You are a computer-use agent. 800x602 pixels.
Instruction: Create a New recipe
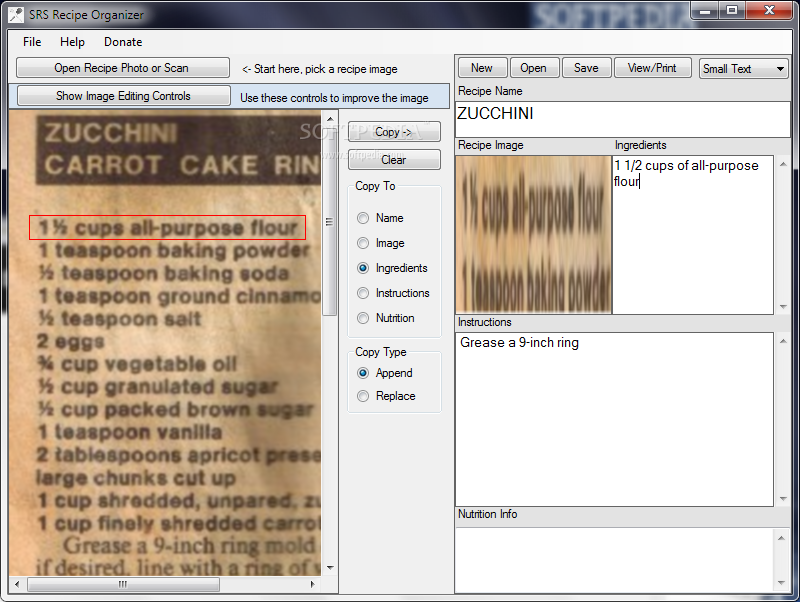(482, 68)
